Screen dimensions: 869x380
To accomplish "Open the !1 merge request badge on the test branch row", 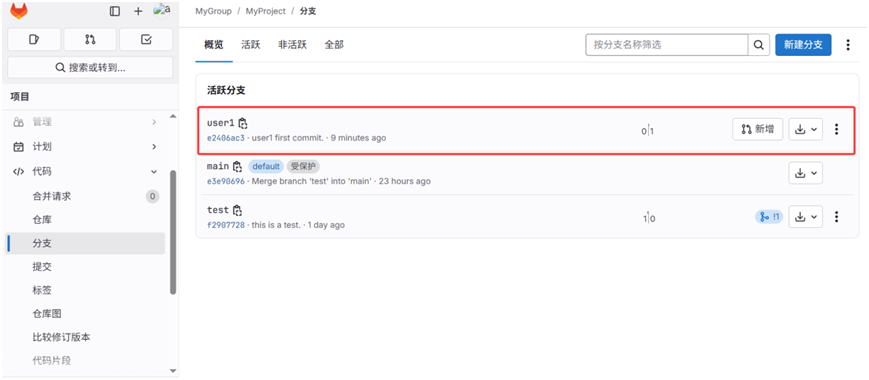I will [x=769, y=217].
